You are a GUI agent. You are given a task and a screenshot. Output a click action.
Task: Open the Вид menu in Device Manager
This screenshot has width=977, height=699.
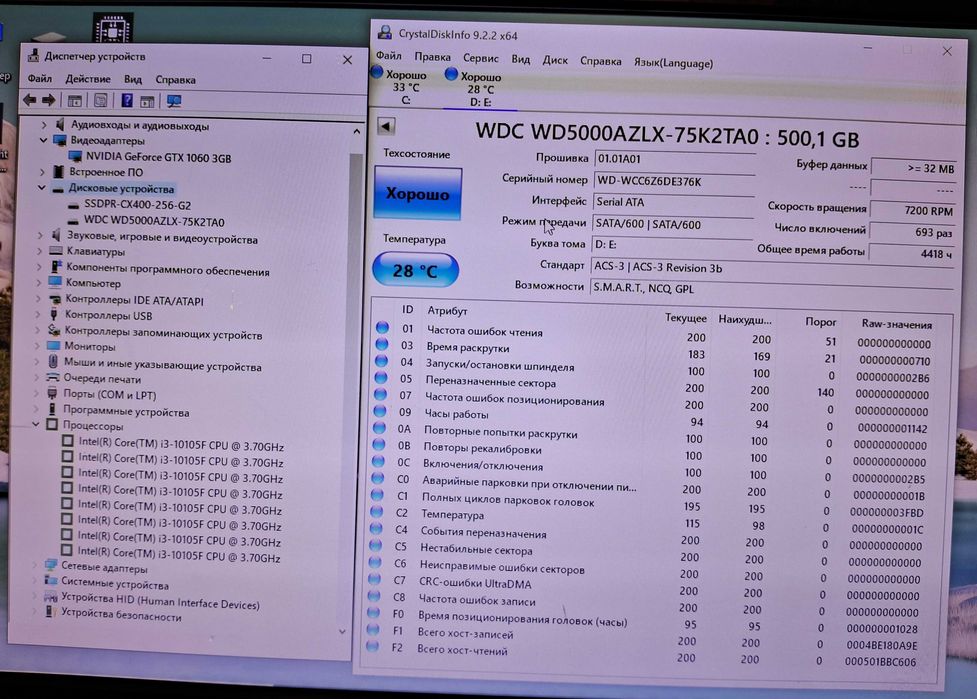[133, 80]
